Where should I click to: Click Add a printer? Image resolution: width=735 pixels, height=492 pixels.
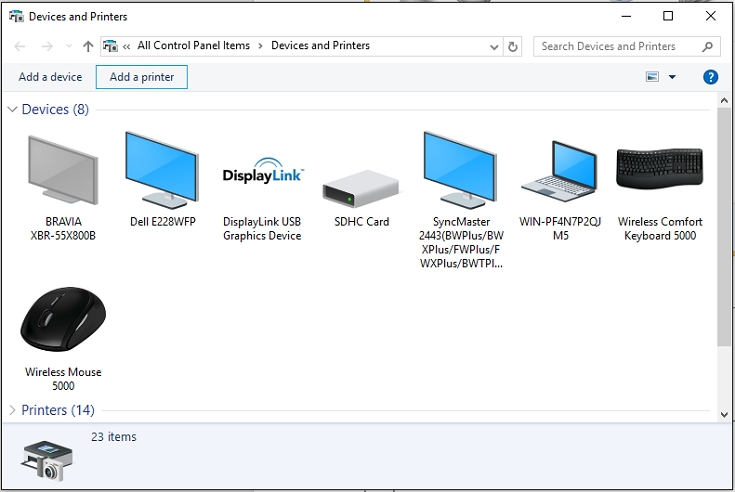[142, 77]
